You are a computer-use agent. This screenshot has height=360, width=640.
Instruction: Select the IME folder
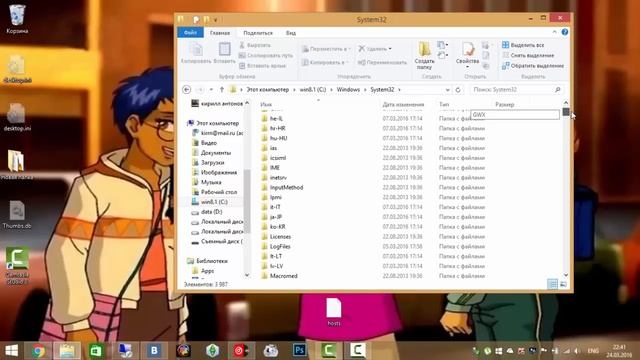pos(275,168)
